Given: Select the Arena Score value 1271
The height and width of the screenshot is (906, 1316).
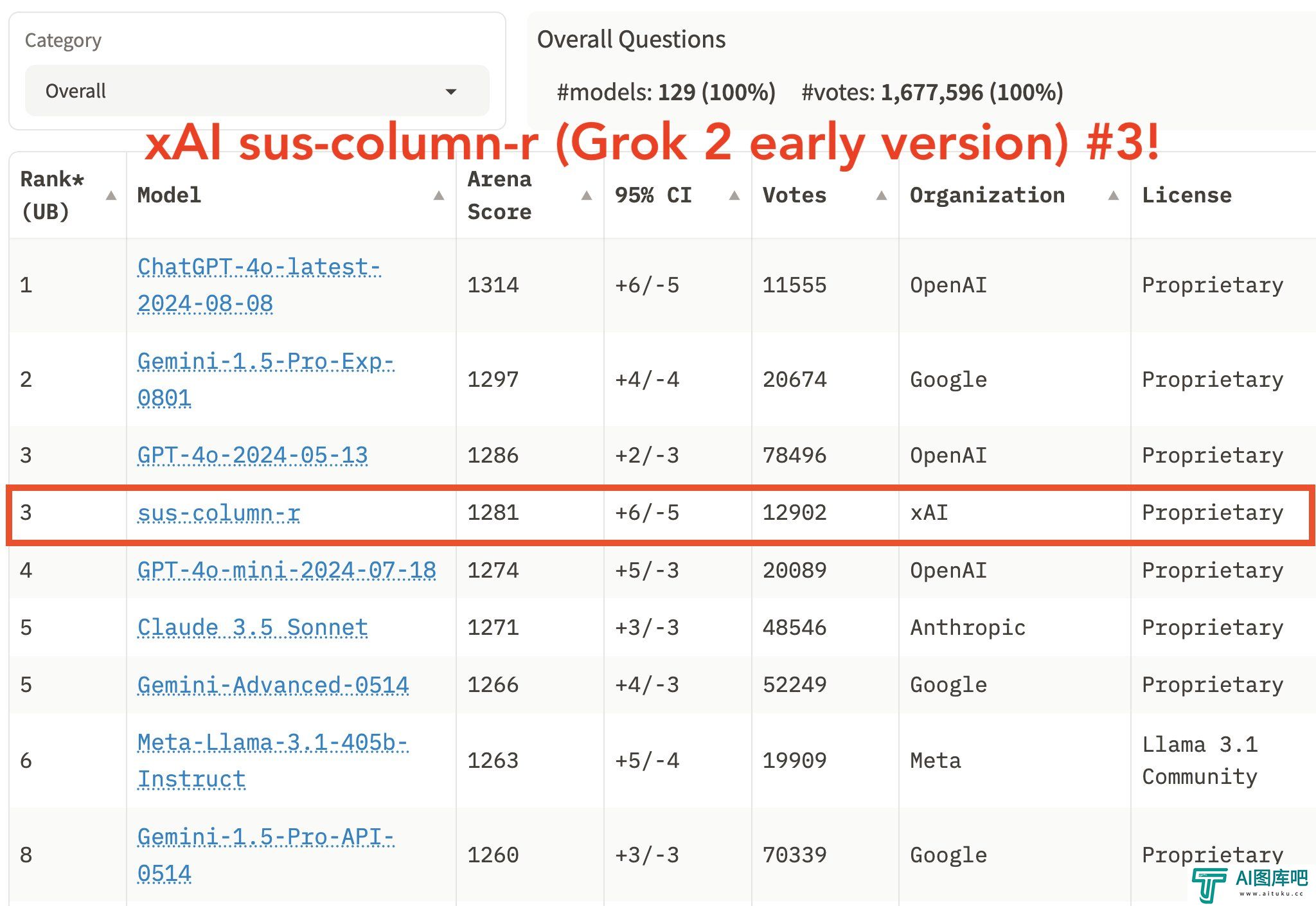Looking at the screenshot, I should (493, 627).
